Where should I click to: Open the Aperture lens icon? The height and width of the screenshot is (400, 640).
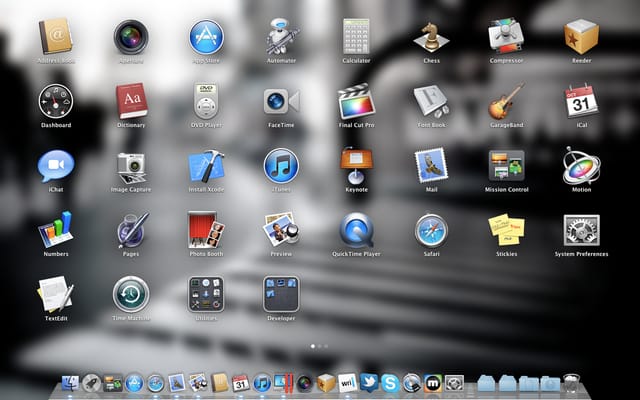131,37
